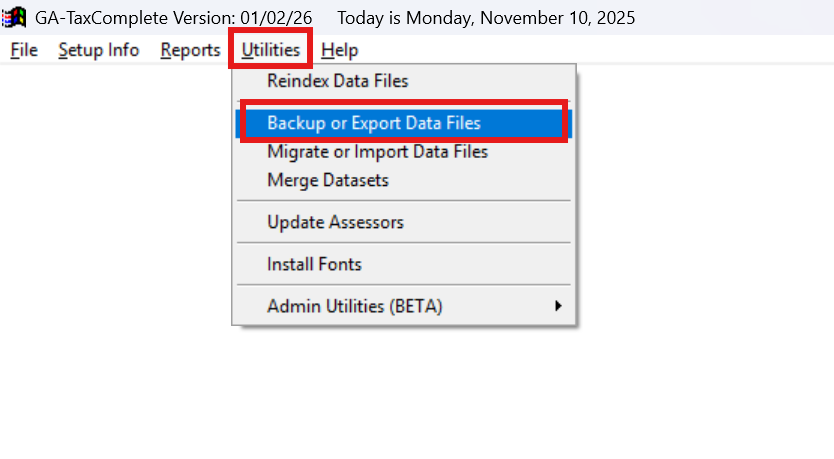Open the File menu

coord(24,50)
